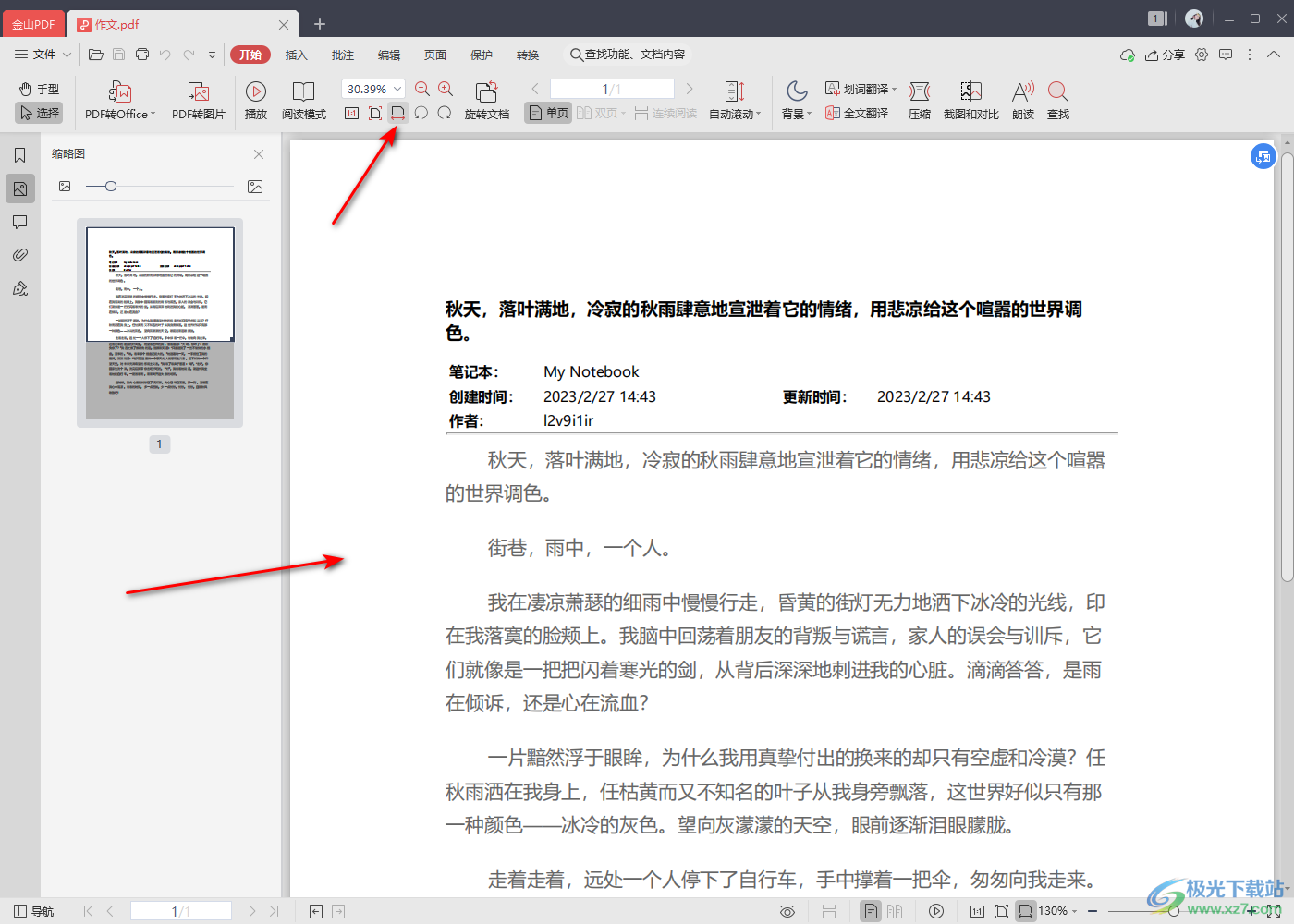Image resolution: width=1294 pixels, height=924 pixels.
Task: Open bookmarks panel in sidebar
Action: click(x=20, y=155)
